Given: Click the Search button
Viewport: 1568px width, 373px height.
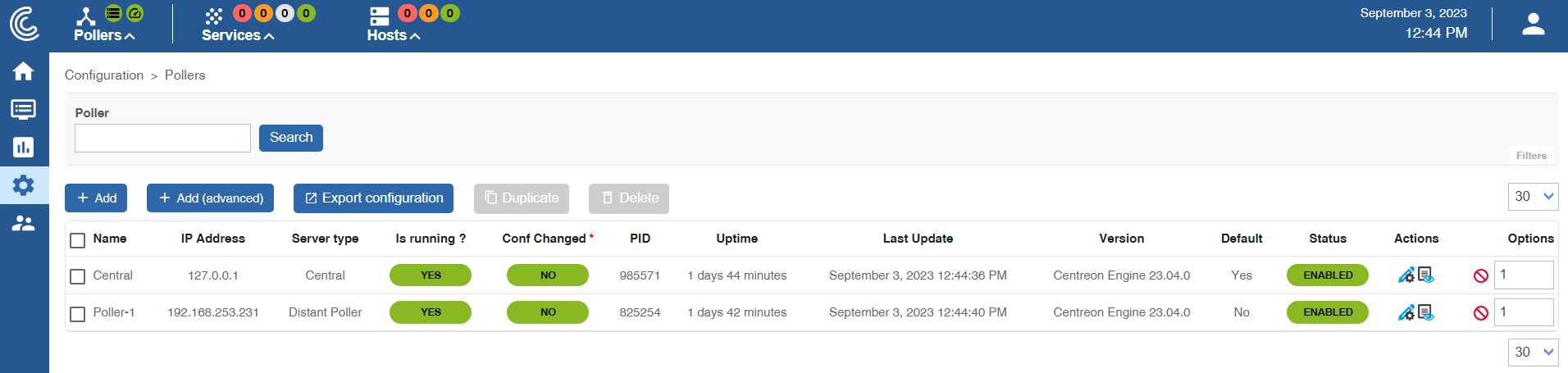Looking at the screenshot, I should 291,138.
